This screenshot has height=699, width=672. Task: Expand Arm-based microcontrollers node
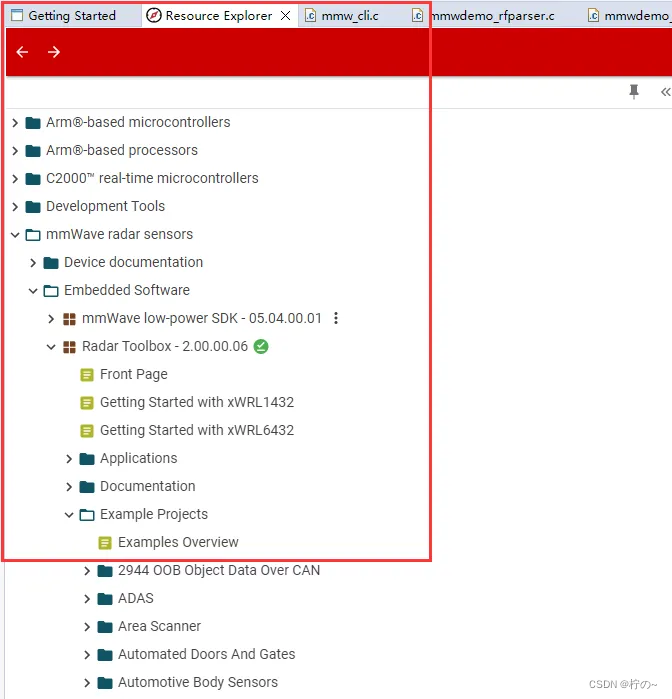tap(15, 123)
